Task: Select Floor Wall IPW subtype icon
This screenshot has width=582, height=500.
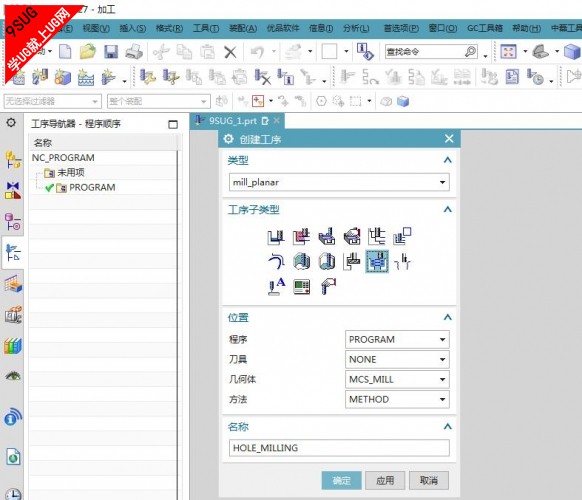Action: (x=301, y=236)
